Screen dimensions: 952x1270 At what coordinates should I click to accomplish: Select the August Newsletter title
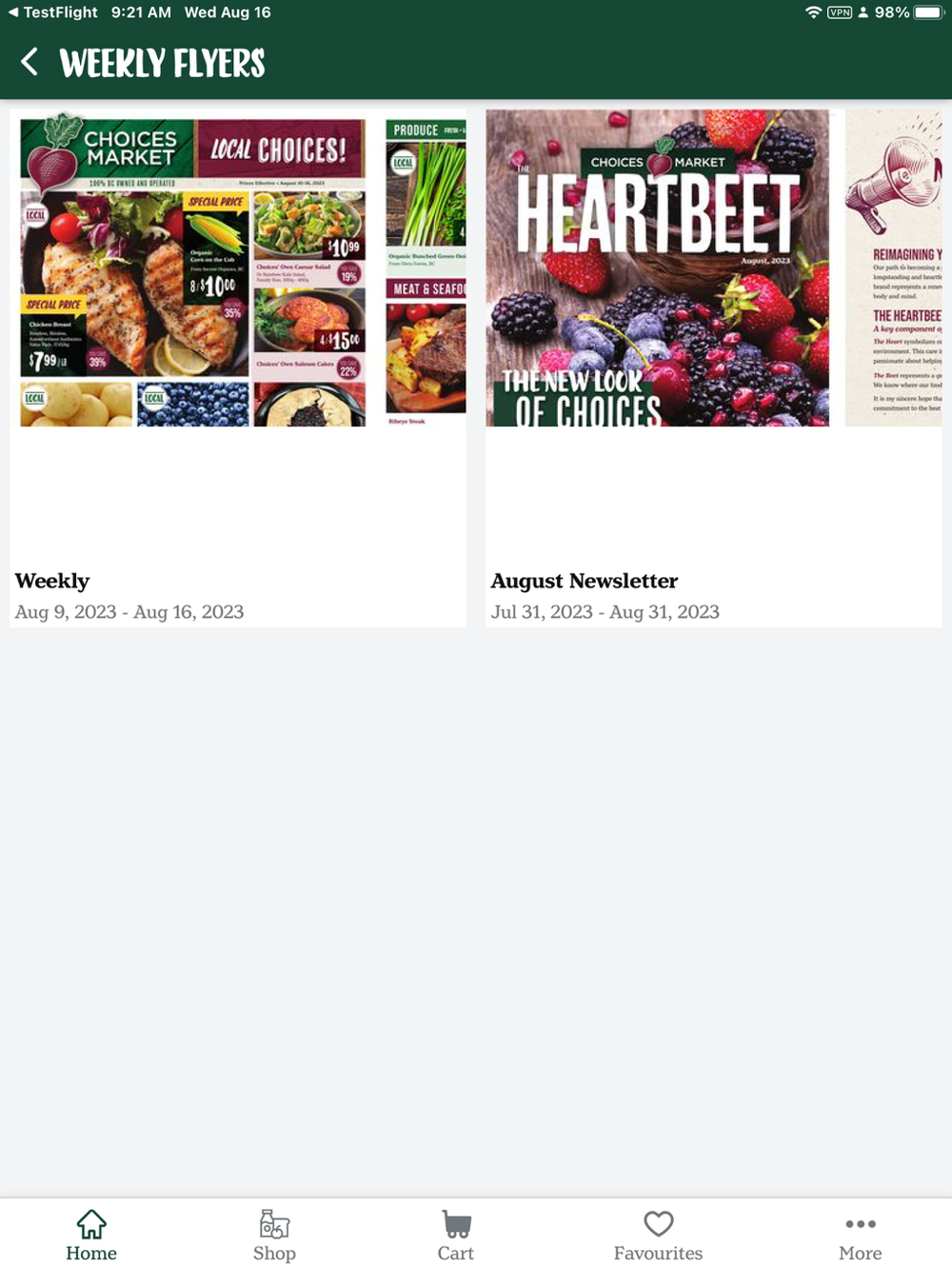coord(585,581)
